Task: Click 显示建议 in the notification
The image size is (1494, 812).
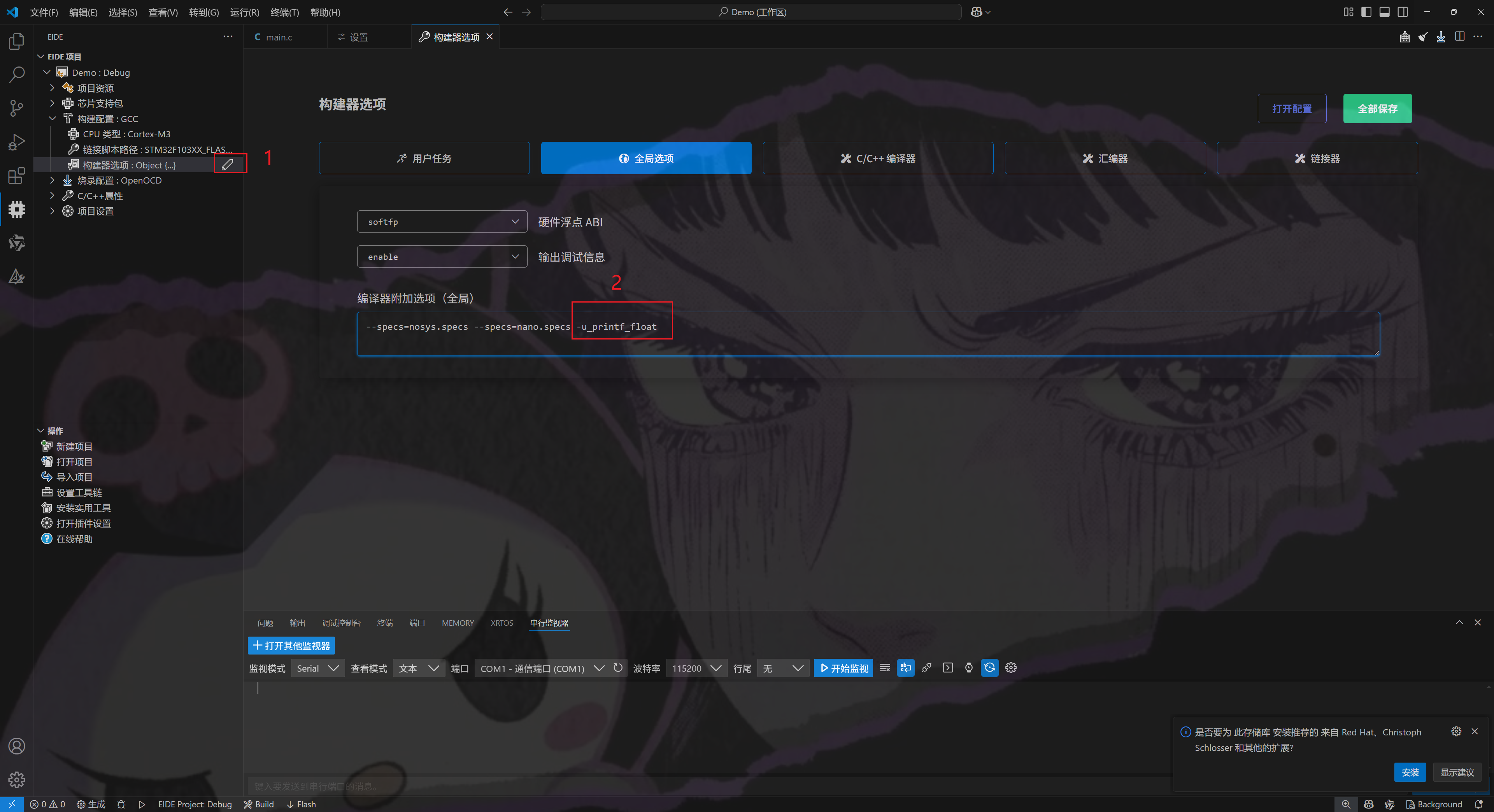Action: [1457, 773]
